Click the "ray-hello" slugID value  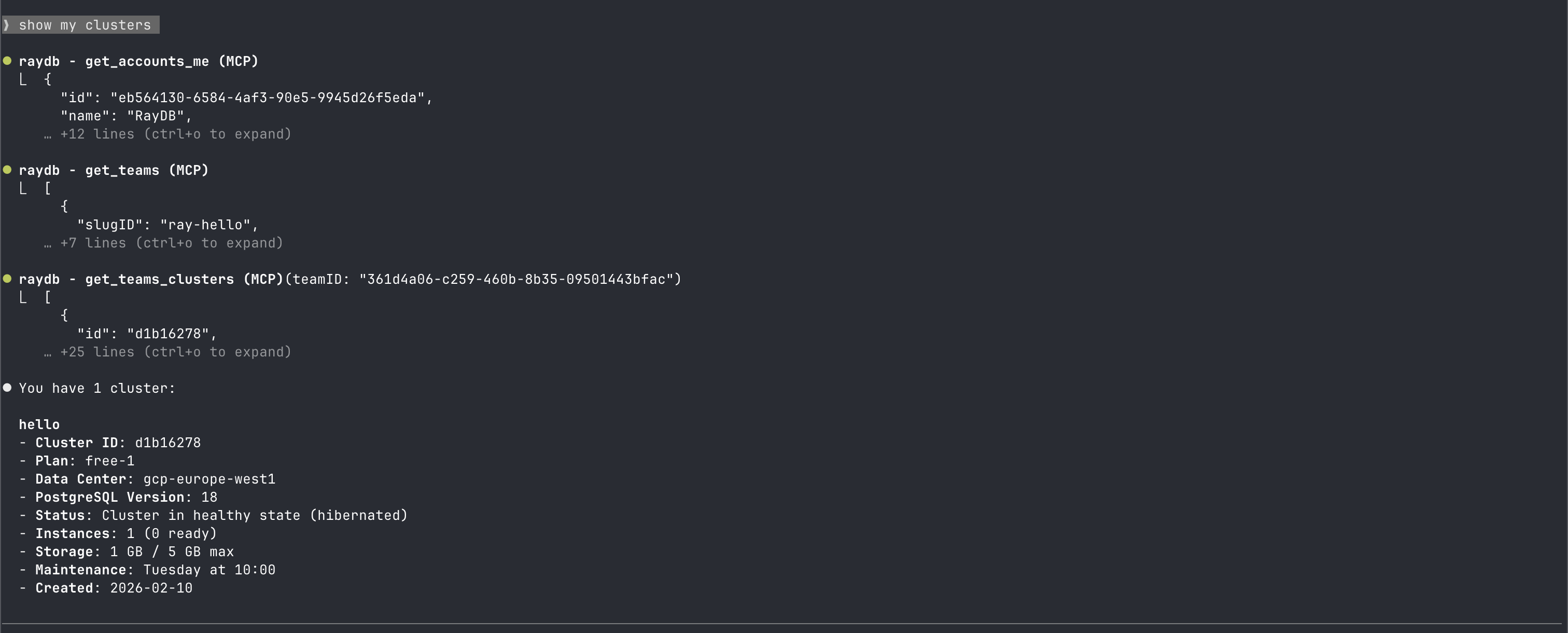(206, 225)
